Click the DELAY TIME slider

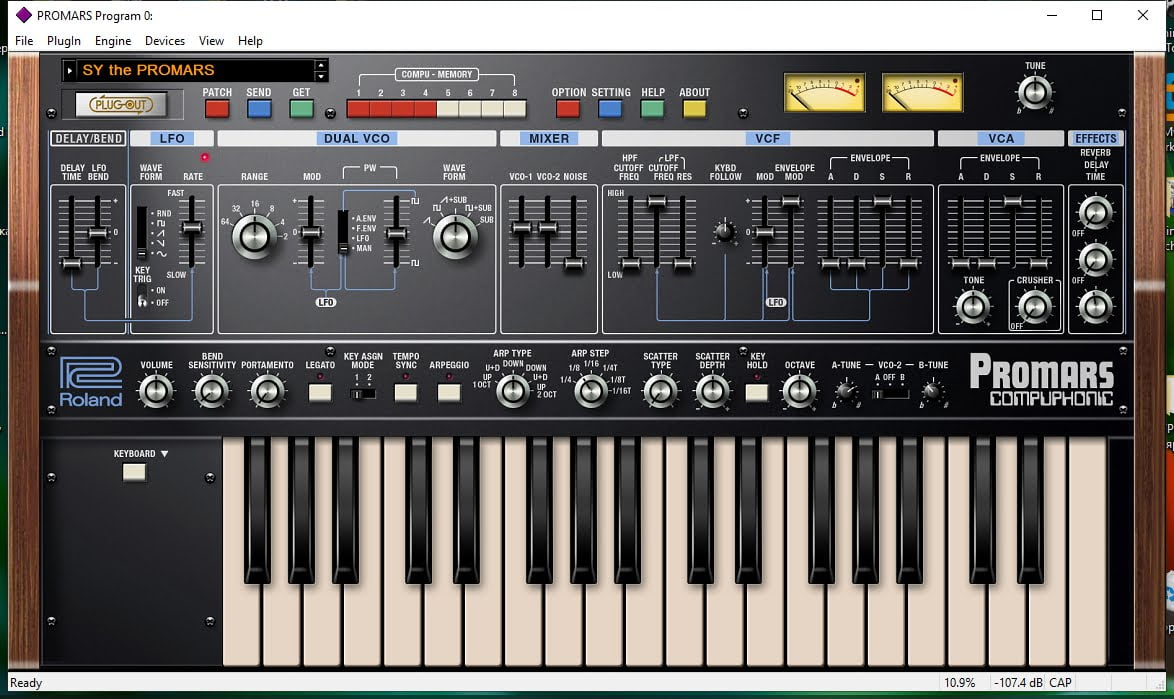click(71, 263)
